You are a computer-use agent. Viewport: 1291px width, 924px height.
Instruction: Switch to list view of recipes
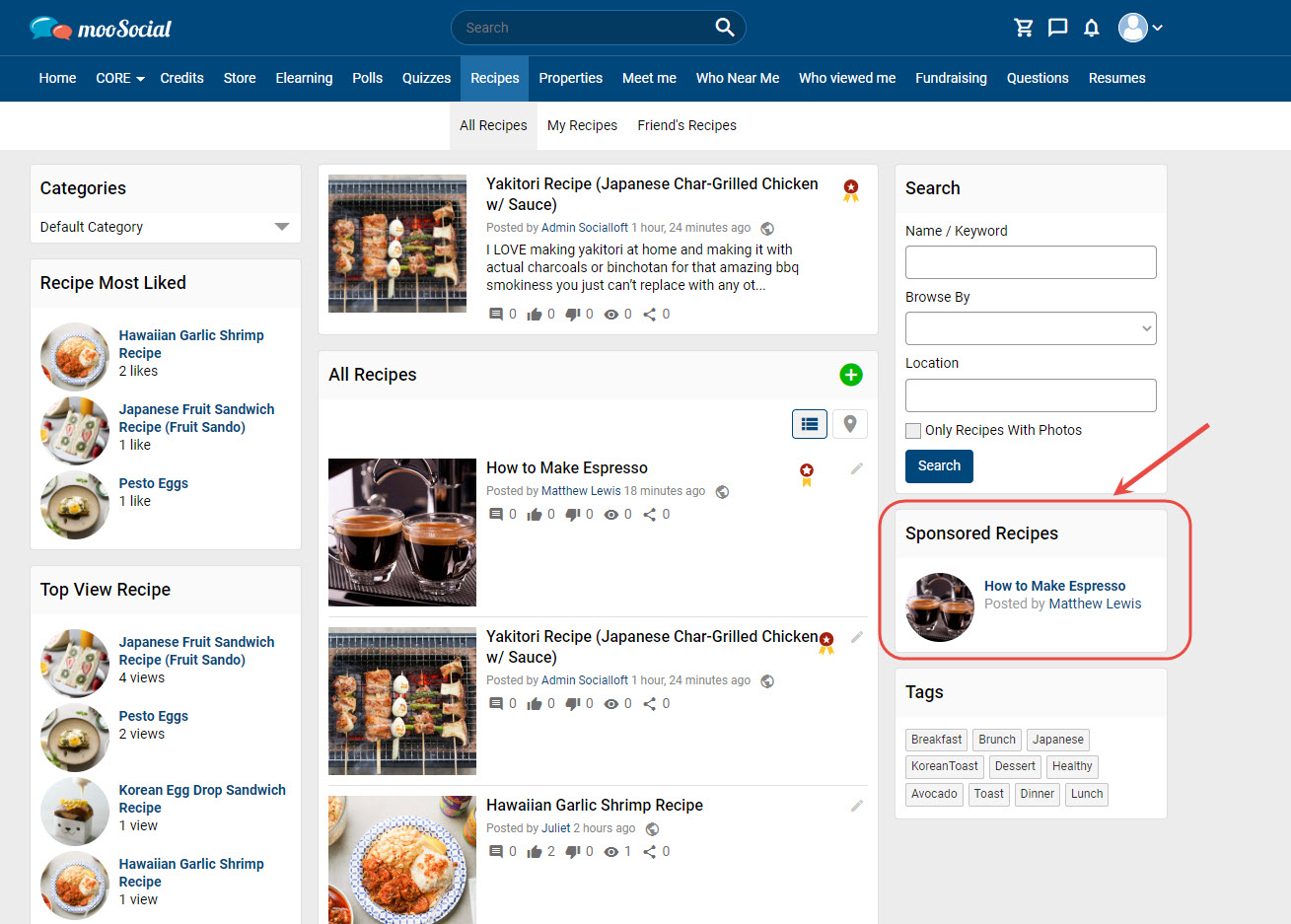click(810, 424)
